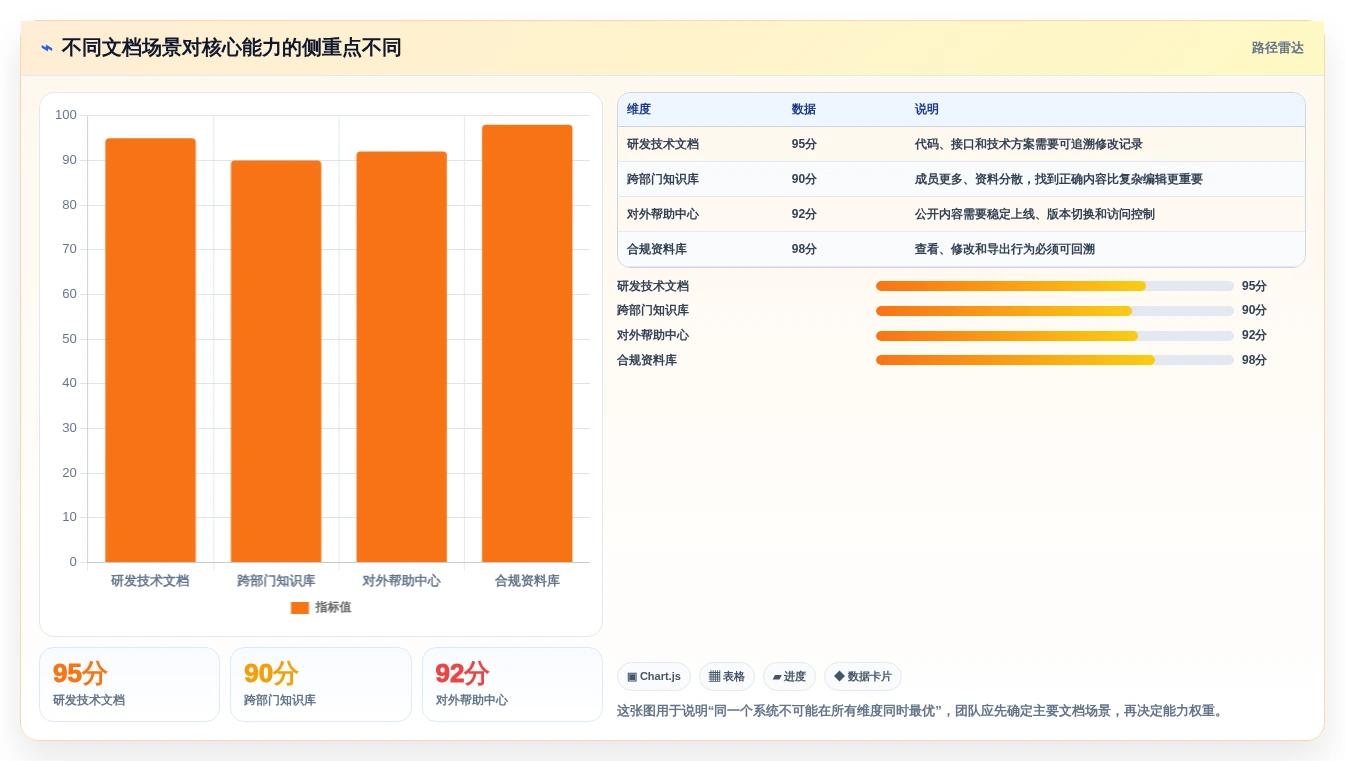Toggle the 指标值 legend color box

point(300,608)
